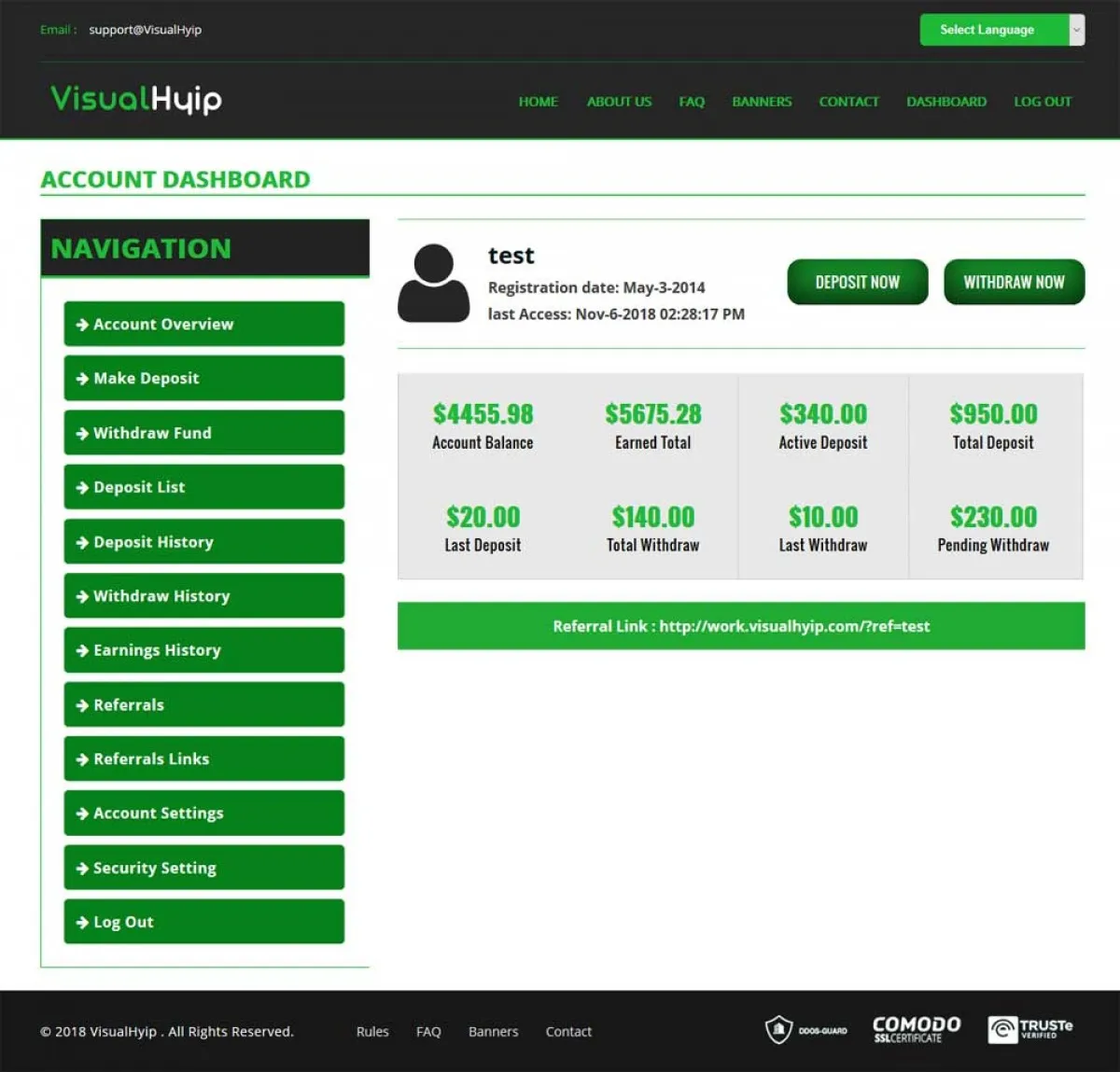Image resolution: width=1120 pixels, height=1072 pixels.
Task: Click the user avatar icon
Action: coord(433,284)
